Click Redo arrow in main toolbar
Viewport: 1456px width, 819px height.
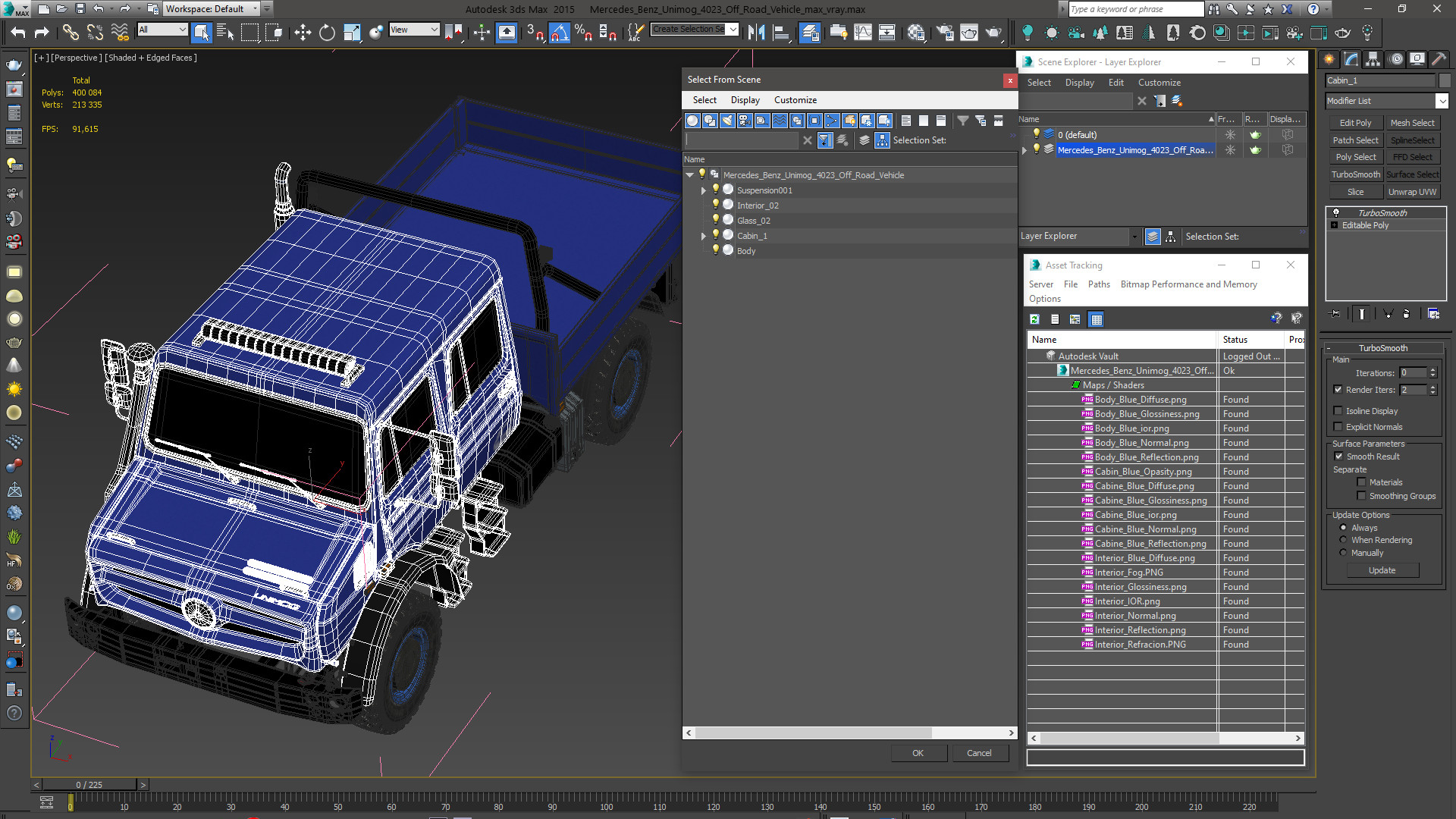42,32
